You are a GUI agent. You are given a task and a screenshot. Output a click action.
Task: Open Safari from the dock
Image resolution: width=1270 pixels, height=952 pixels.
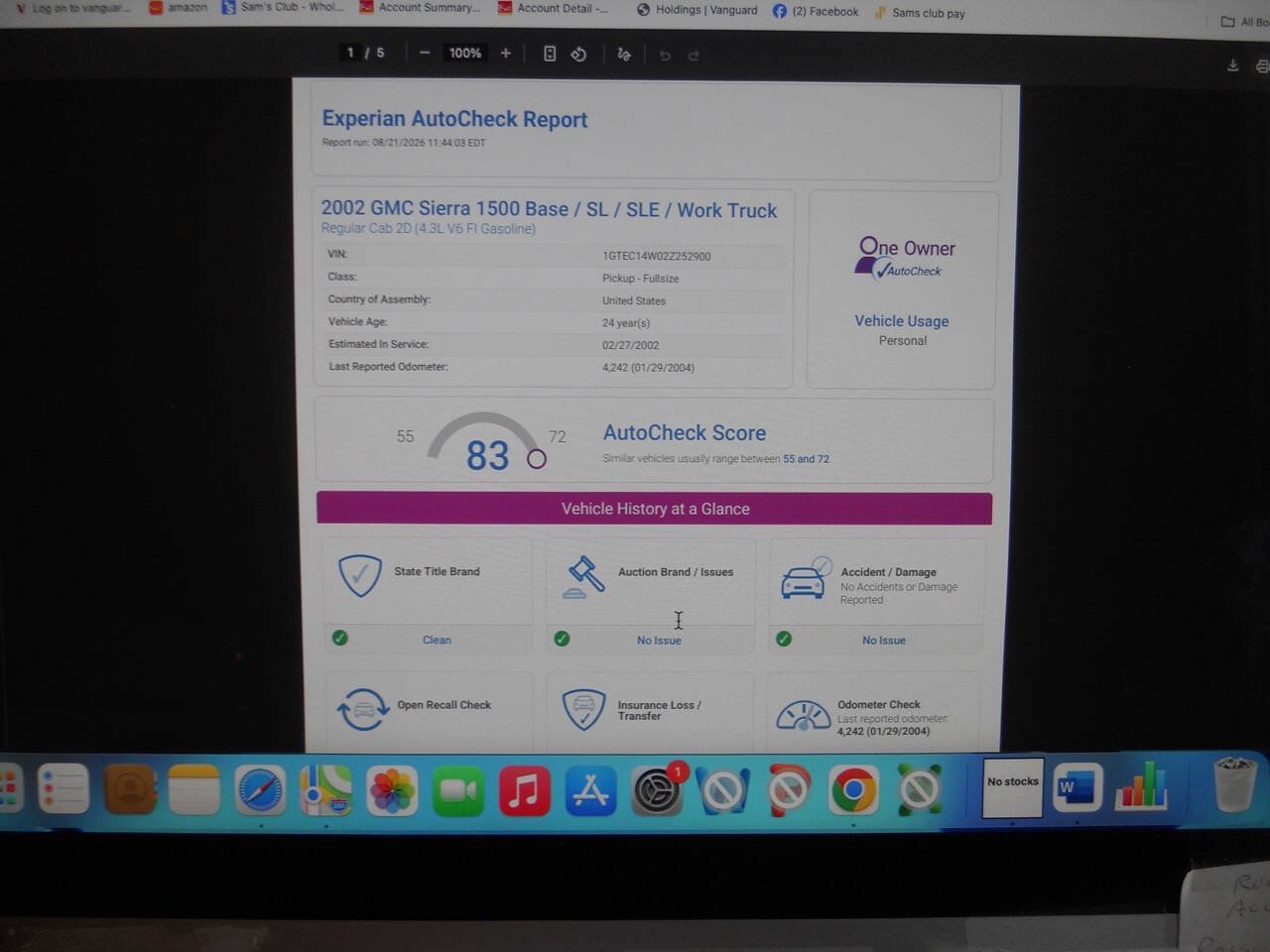[261, 790]
